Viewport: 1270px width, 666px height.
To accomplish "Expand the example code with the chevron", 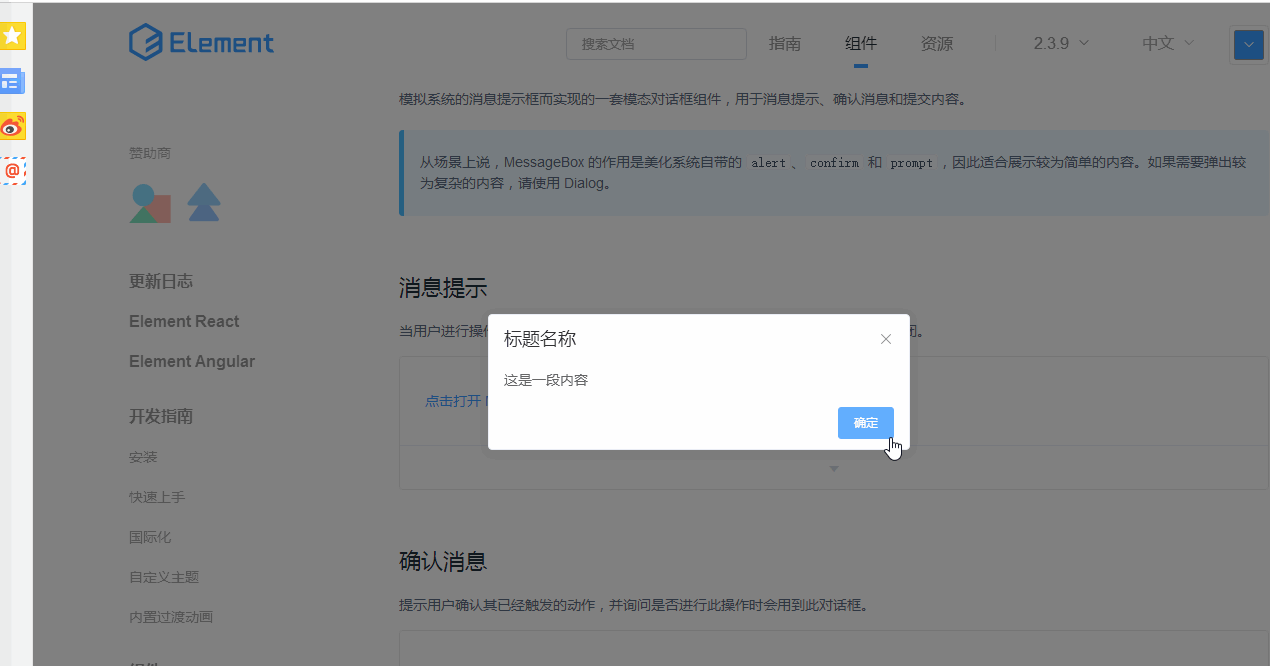I will pos(833,467).
